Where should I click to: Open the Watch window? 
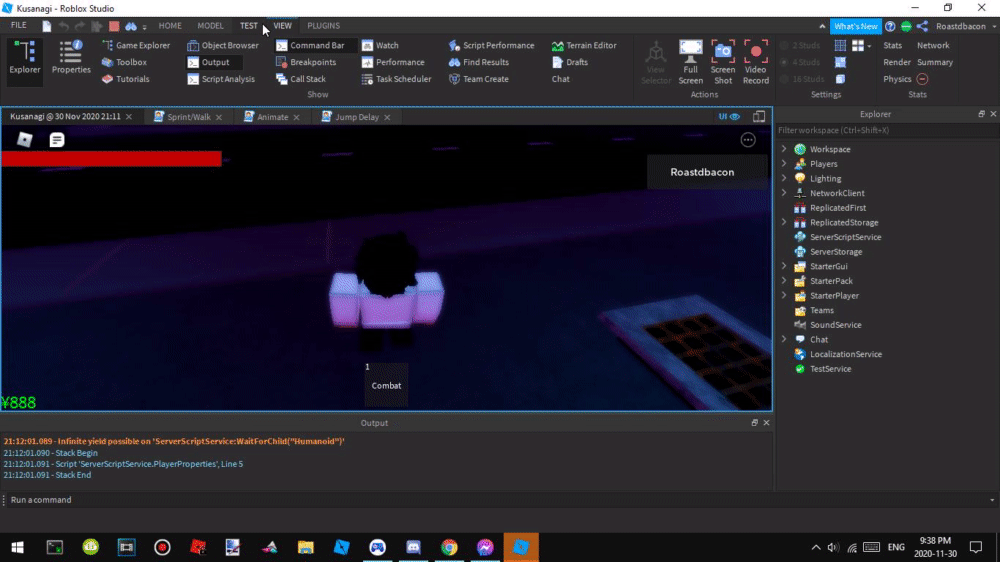[380, 45]
